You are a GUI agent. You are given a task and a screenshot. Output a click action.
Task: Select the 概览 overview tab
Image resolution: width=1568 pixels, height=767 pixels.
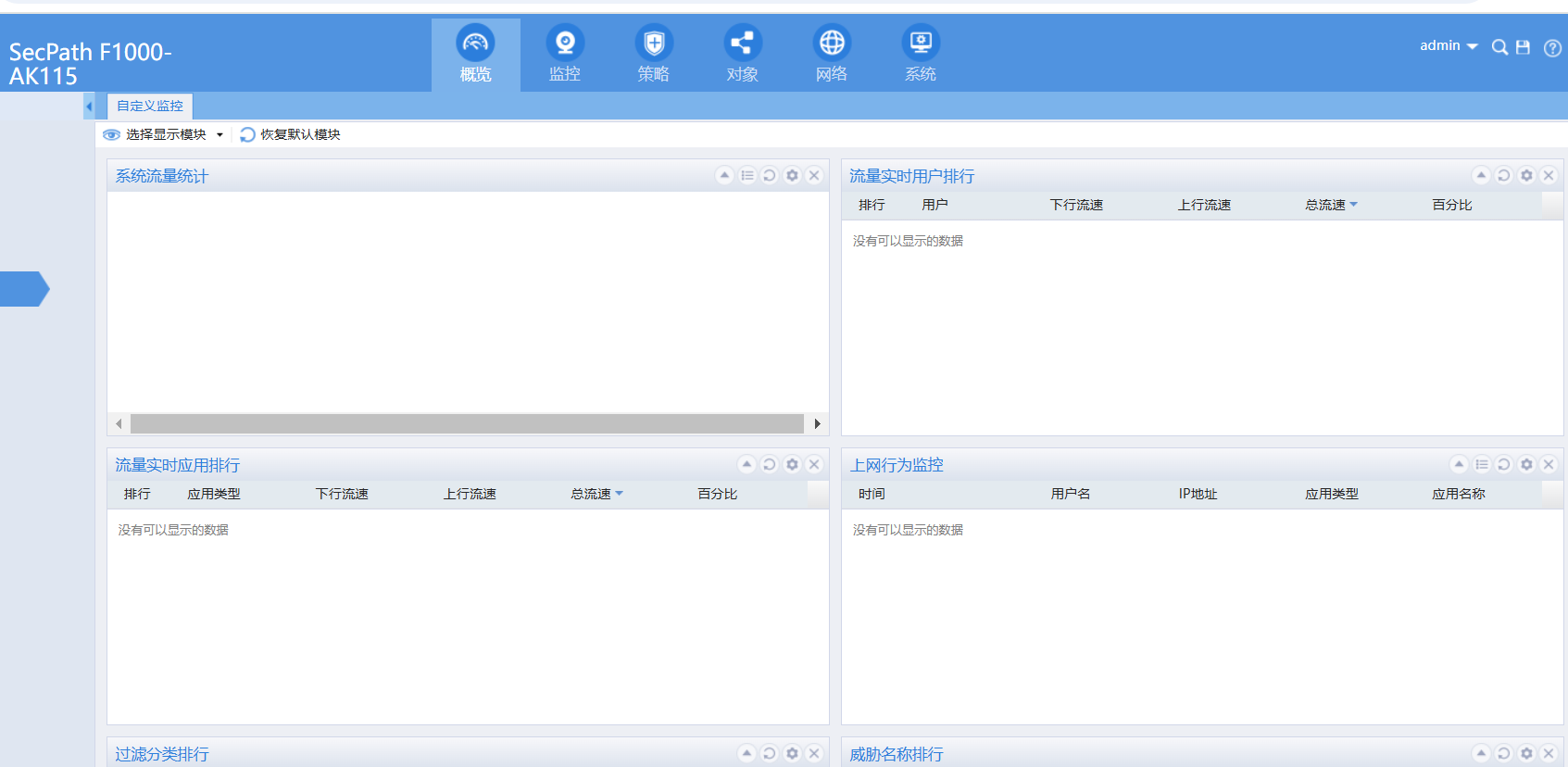[475, 54]
